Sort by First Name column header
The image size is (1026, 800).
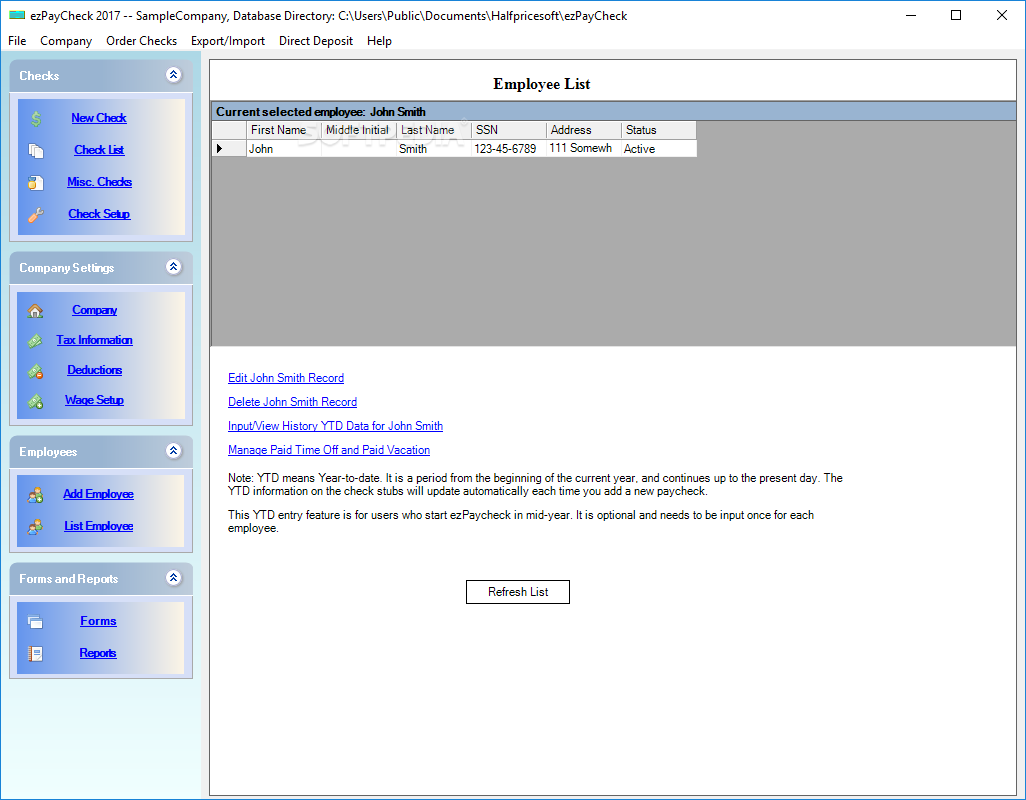284,130
